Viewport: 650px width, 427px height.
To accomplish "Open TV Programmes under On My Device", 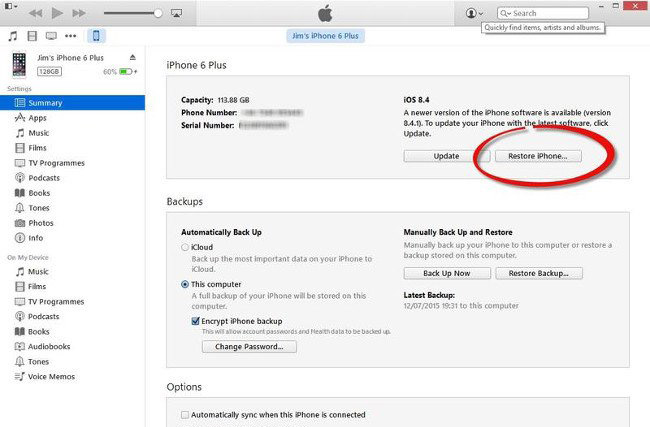I will pos(73,301).
